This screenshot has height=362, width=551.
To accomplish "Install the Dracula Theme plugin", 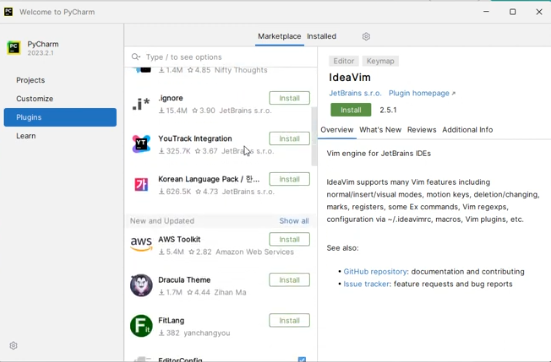I will click(x=290, y=280).
